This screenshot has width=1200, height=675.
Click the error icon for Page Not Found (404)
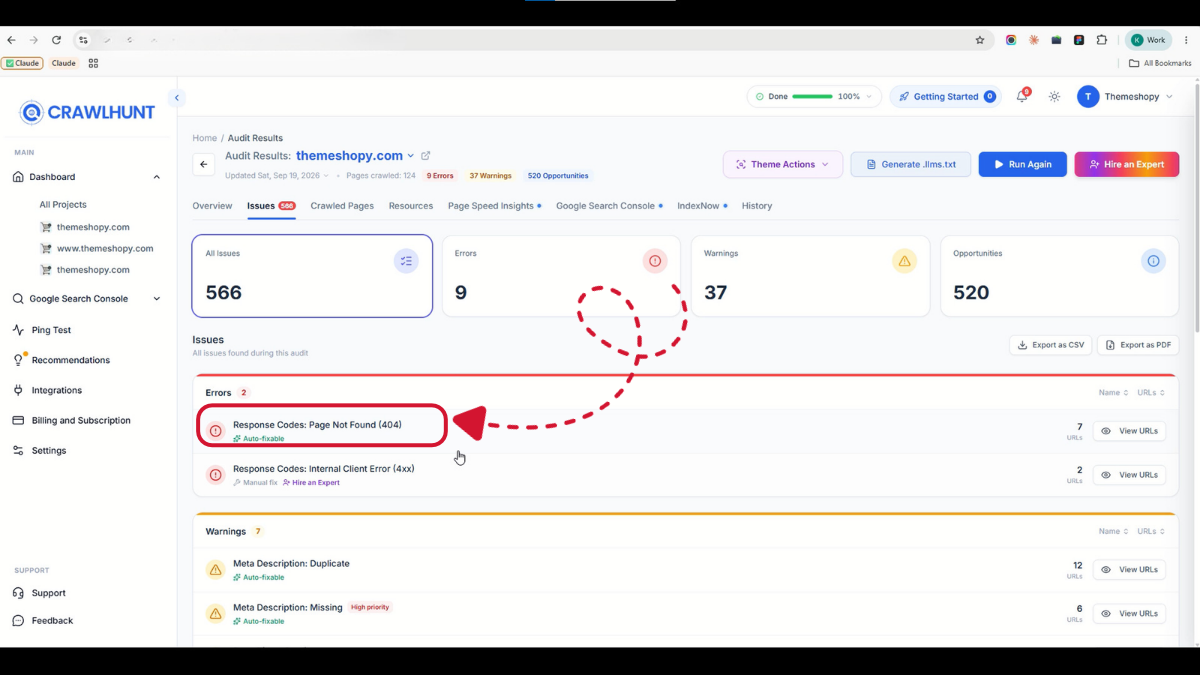[215, 431]
